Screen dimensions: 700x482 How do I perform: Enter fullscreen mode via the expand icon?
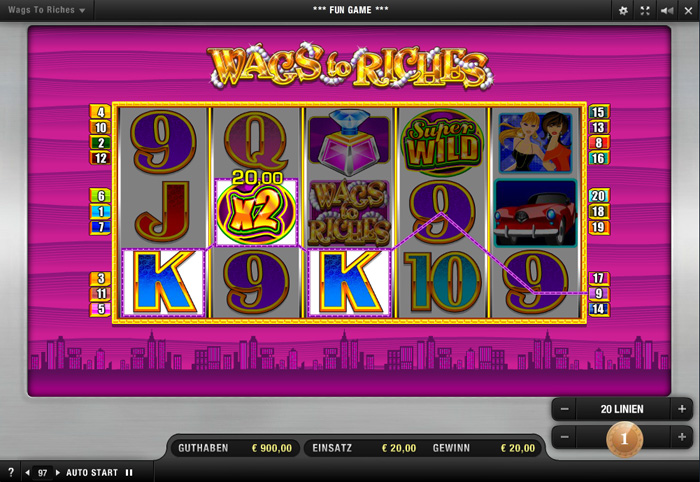click(645, 11)
